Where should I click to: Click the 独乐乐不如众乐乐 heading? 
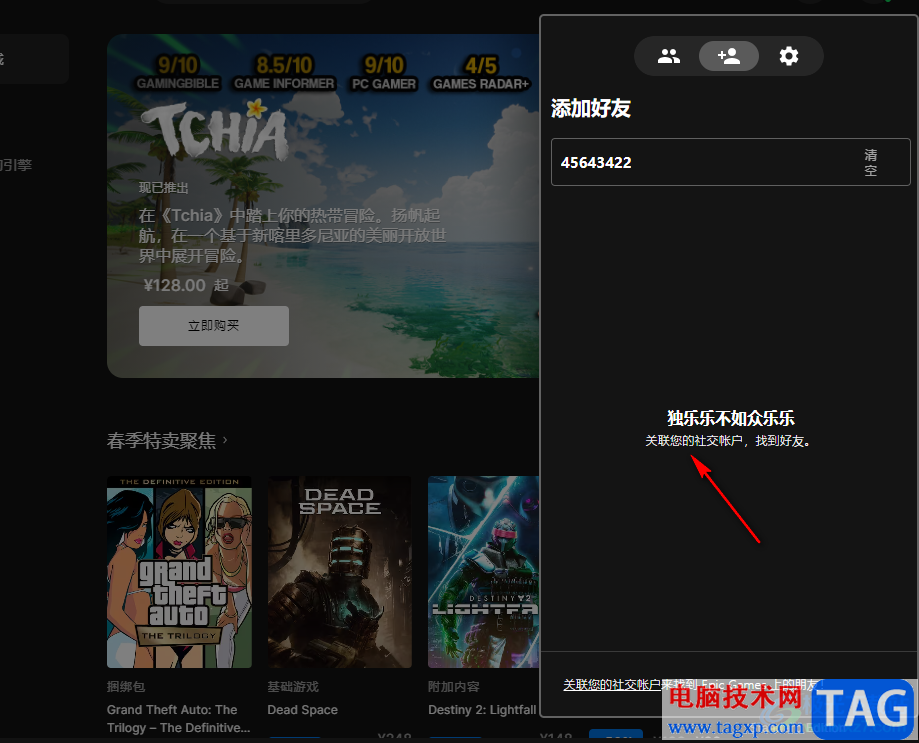730,418
